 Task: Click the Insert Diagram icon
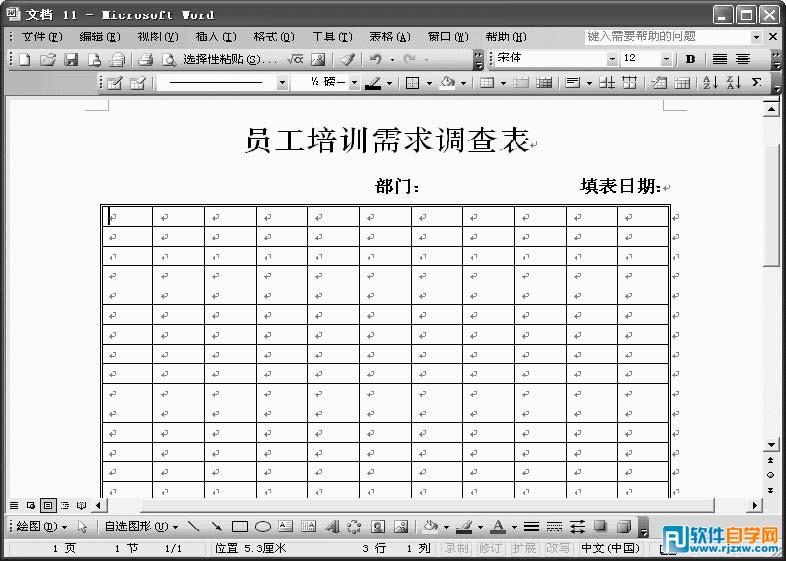354,526
